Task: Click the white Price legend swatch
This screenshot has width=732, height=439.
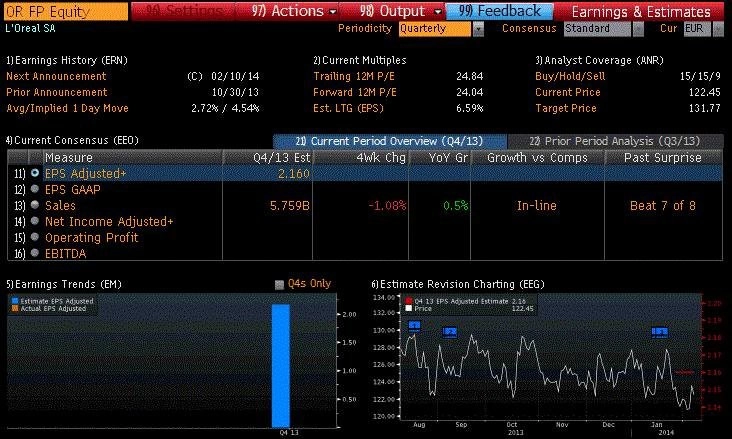Action: tap(409, 309)
